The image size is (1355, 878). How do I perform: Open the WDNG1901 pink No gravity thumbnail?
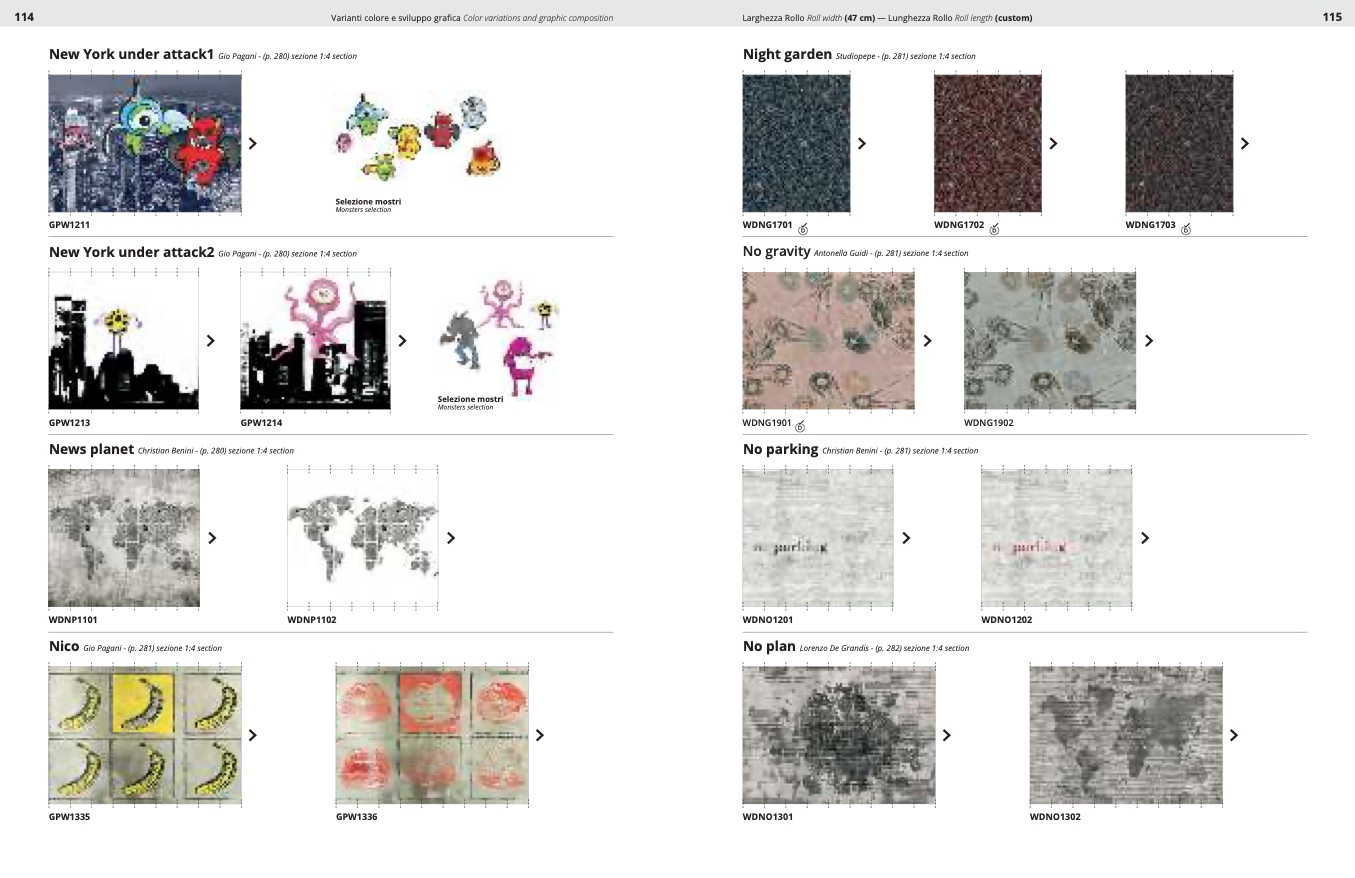tap(828, 341)
